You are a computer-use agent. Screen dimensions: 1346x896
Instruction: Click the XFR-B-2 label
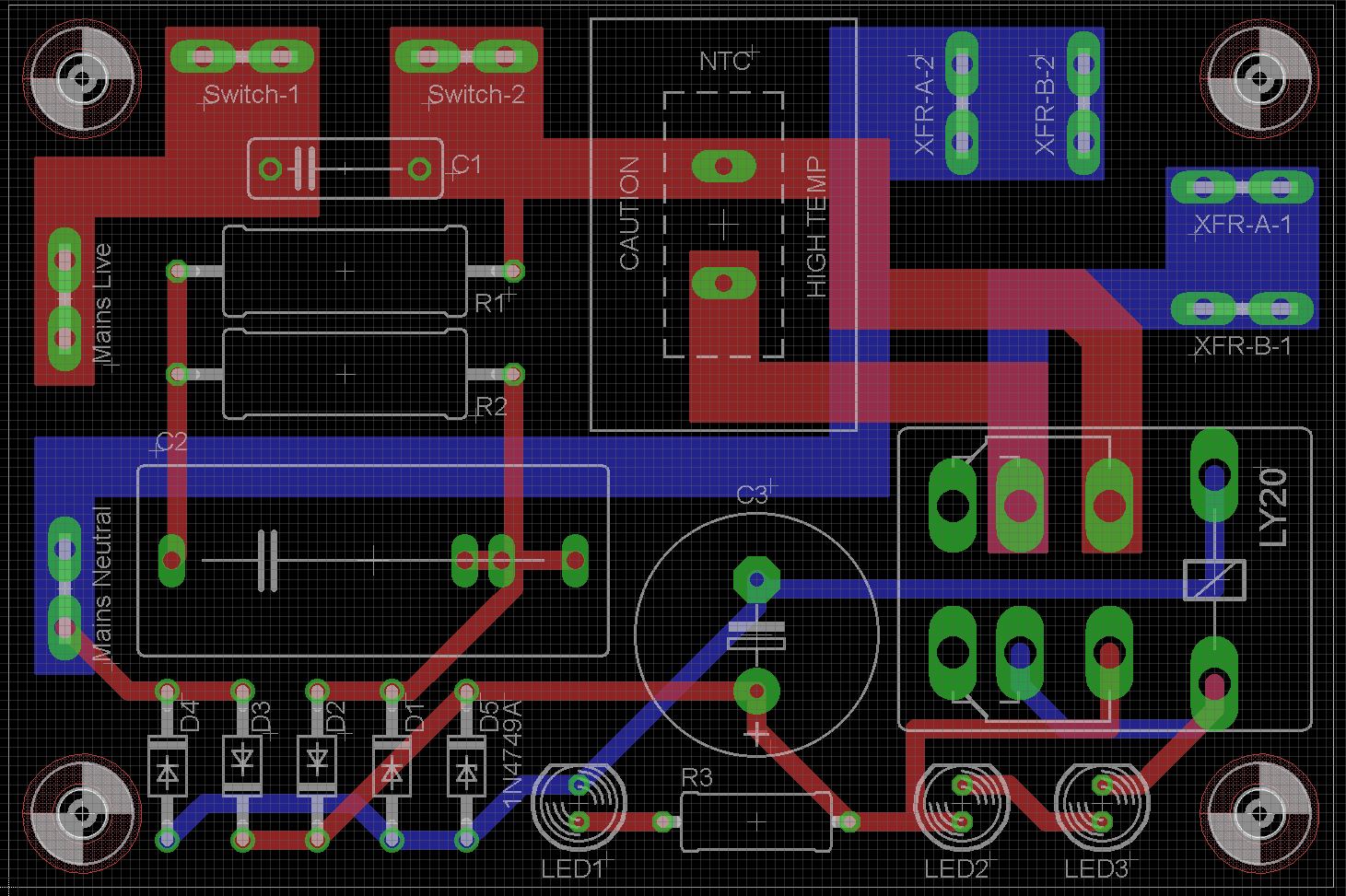(x=1044, y=104)
